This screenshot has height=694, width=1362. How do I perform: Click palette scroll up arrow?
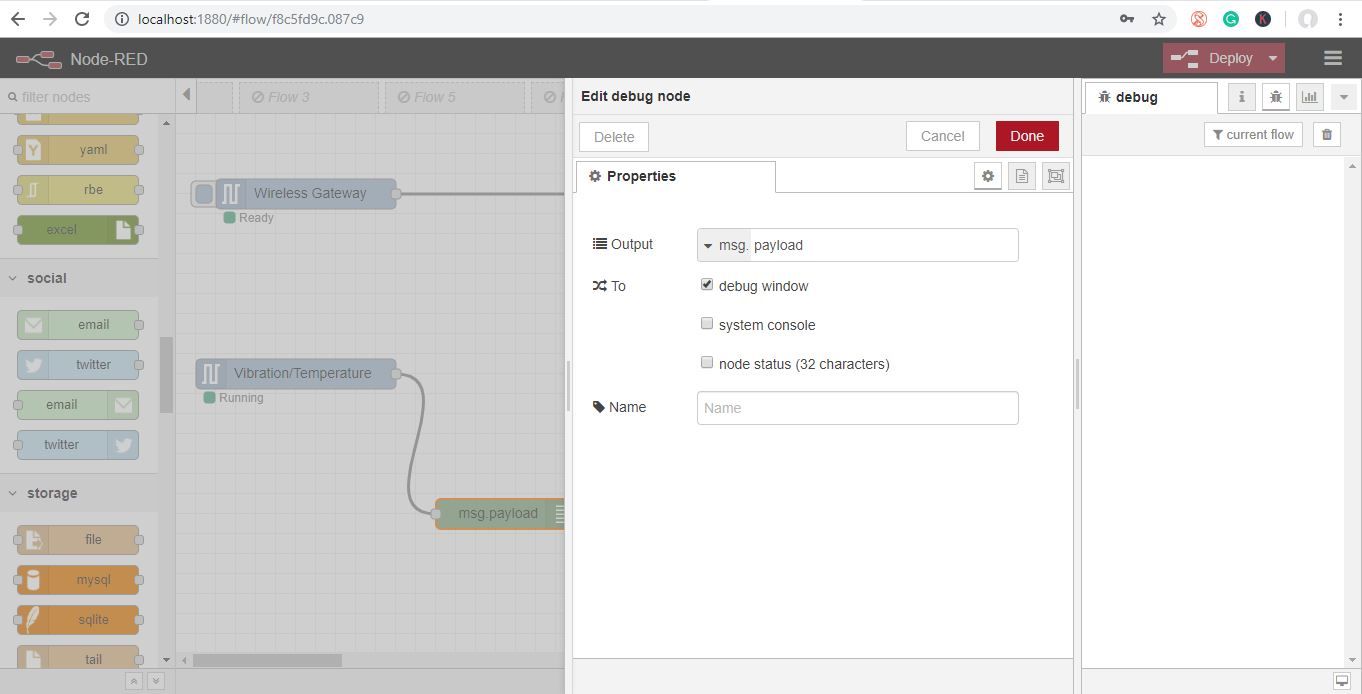pos(166,124)
